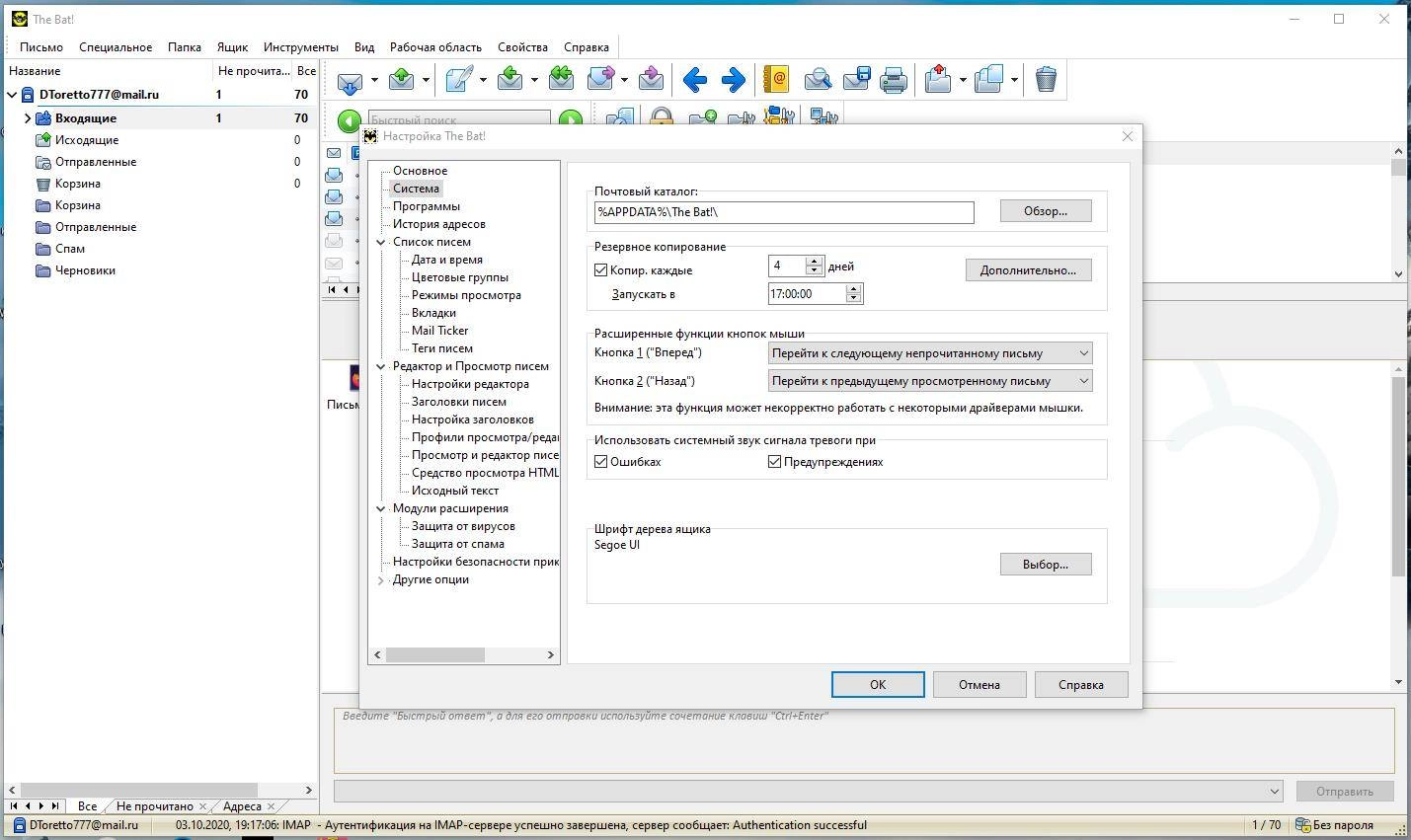Close the Адреса folder tab
The image size is (1411, 840).
click(270, 806)
